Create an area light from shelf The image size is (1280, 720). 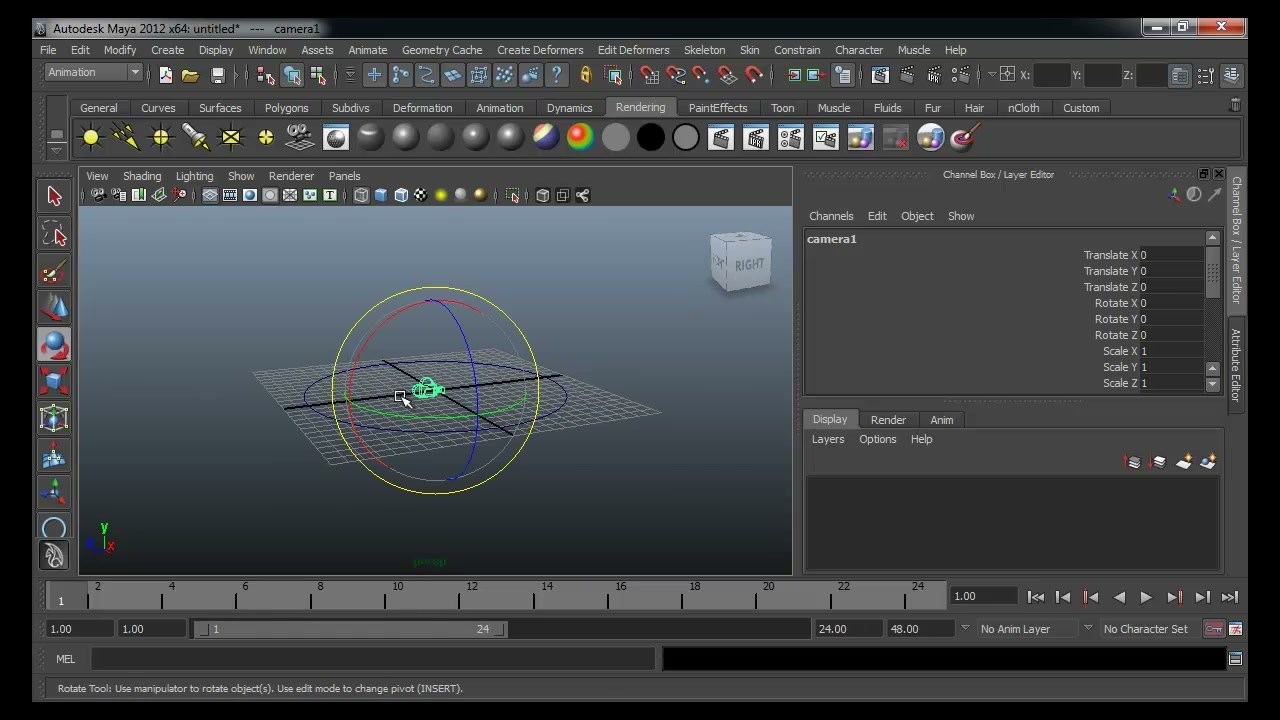[x=231, y=138]
